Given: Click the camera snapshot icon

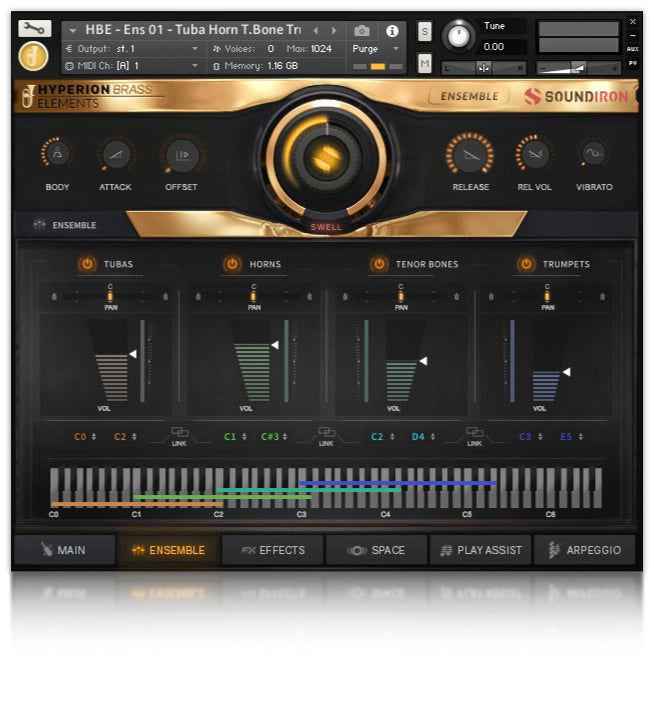Looking at the screenshot, I should 362,30.
